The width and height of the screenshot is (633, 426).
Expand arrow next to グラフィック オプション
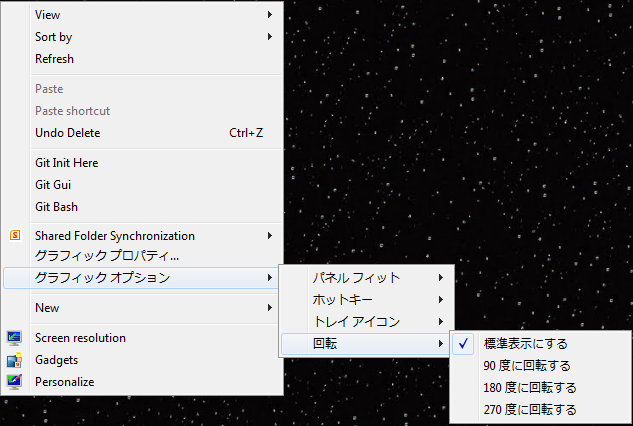(x=270, y=277)
